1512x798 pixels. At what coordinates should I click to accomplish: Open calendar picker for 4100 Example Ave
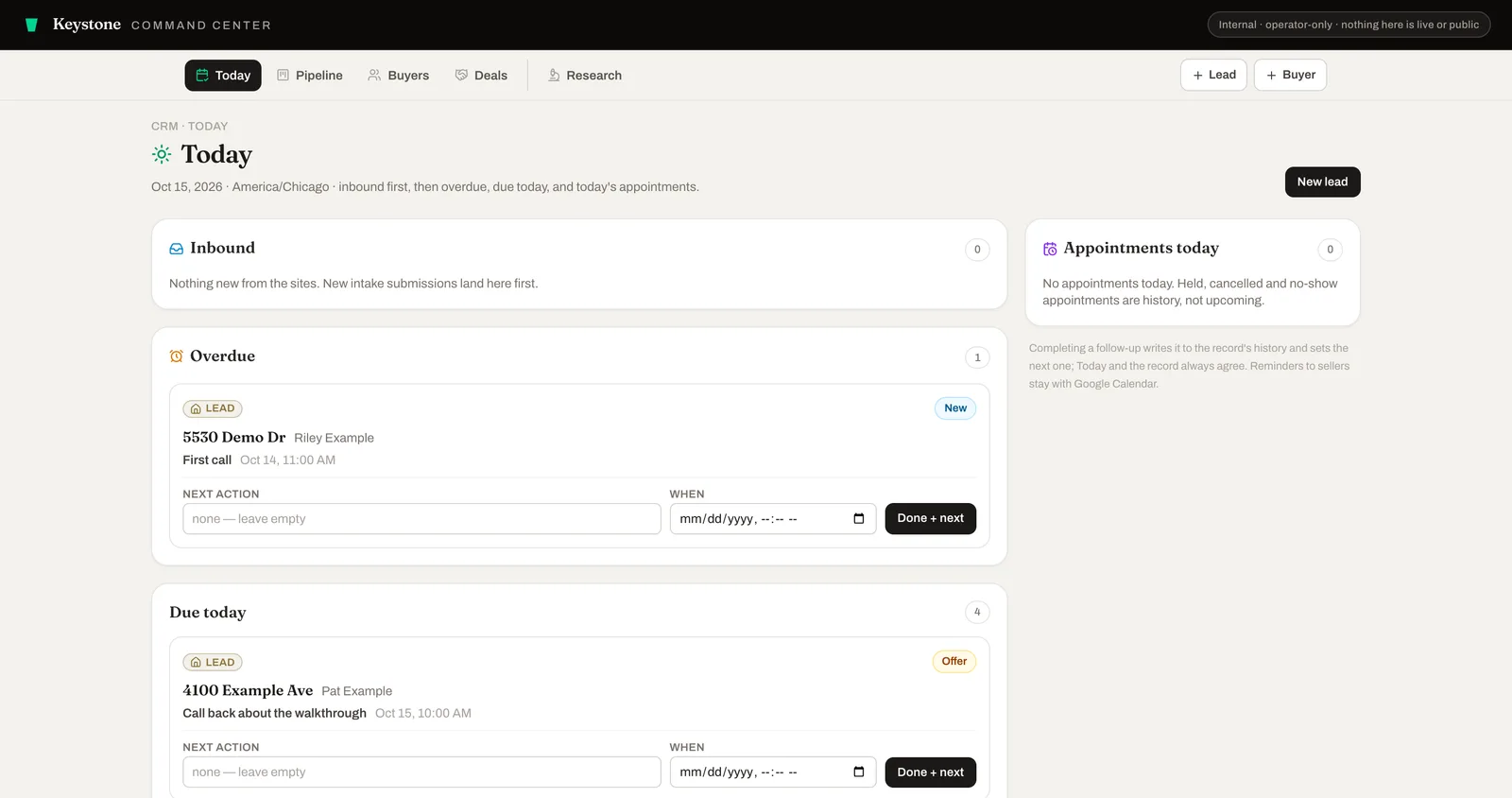tap(858, 772)
